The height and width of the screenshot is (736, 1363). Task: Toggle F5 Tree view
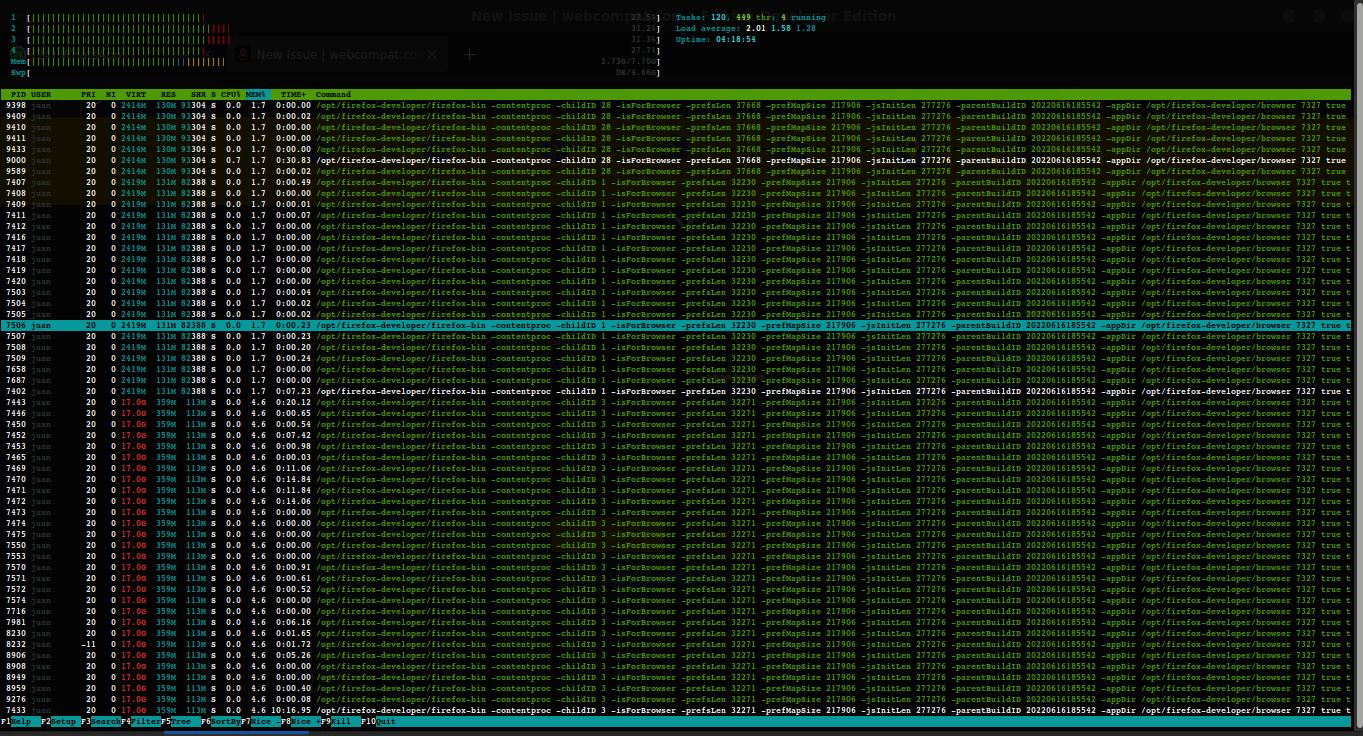point(181,721)
